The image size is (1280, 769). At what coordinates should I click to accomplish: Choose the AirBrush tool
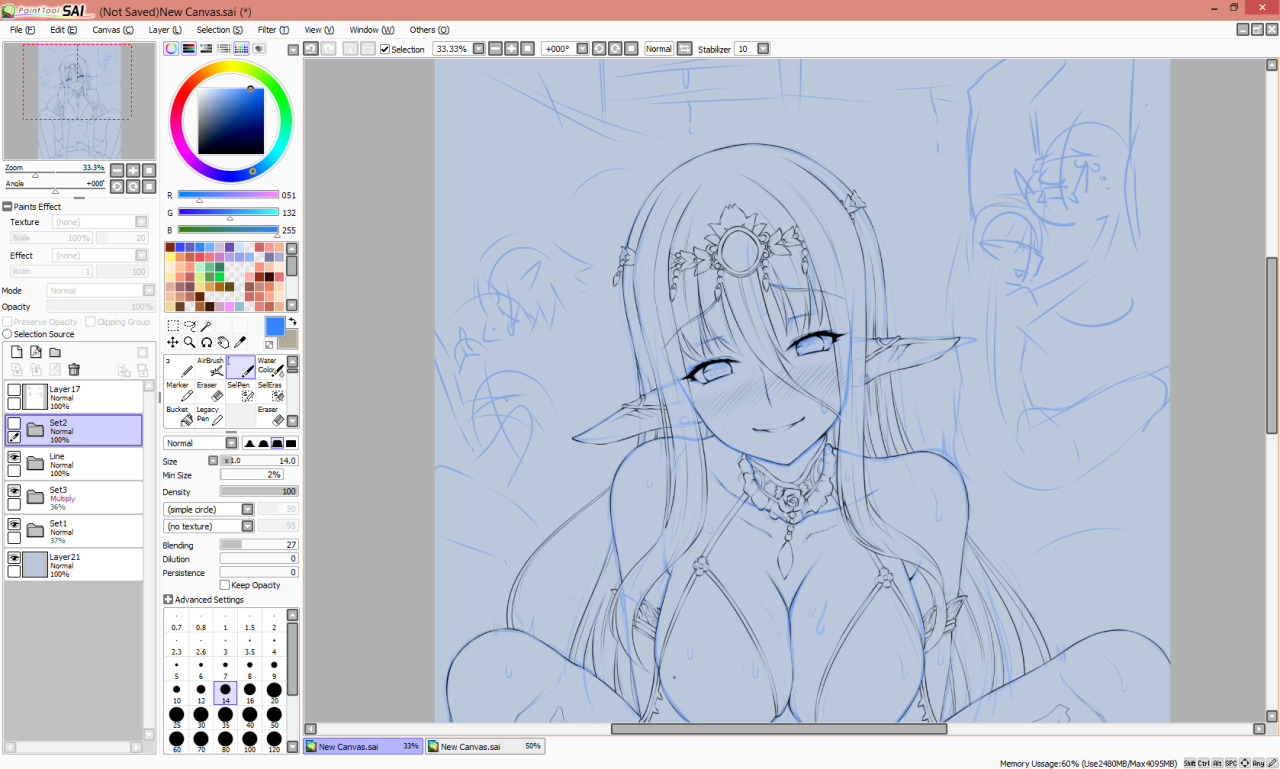(210, 367)
